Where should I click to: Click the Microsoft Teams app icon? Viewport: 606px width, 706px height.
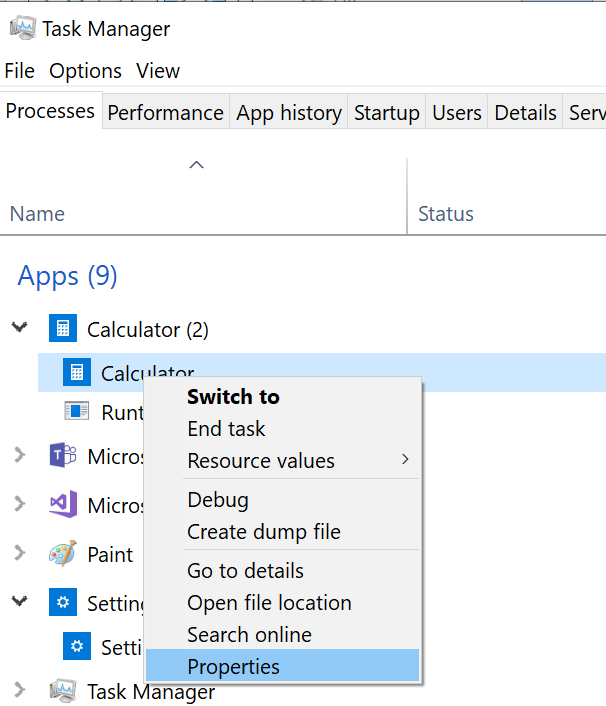63,455
